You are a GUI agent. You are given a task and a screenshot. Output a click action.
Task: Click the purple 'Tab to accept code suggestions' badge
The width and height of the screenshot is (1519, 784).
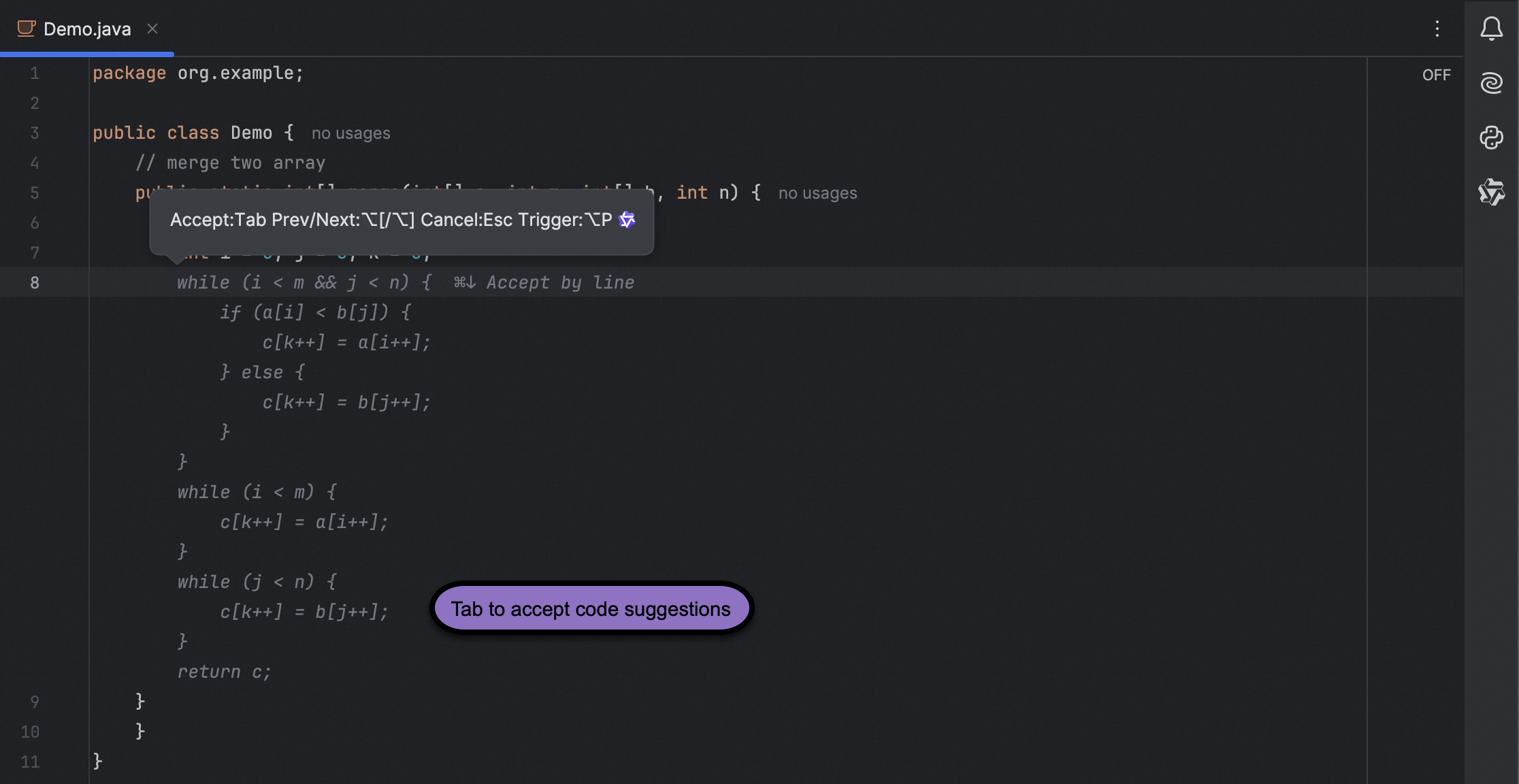point(591,608)
